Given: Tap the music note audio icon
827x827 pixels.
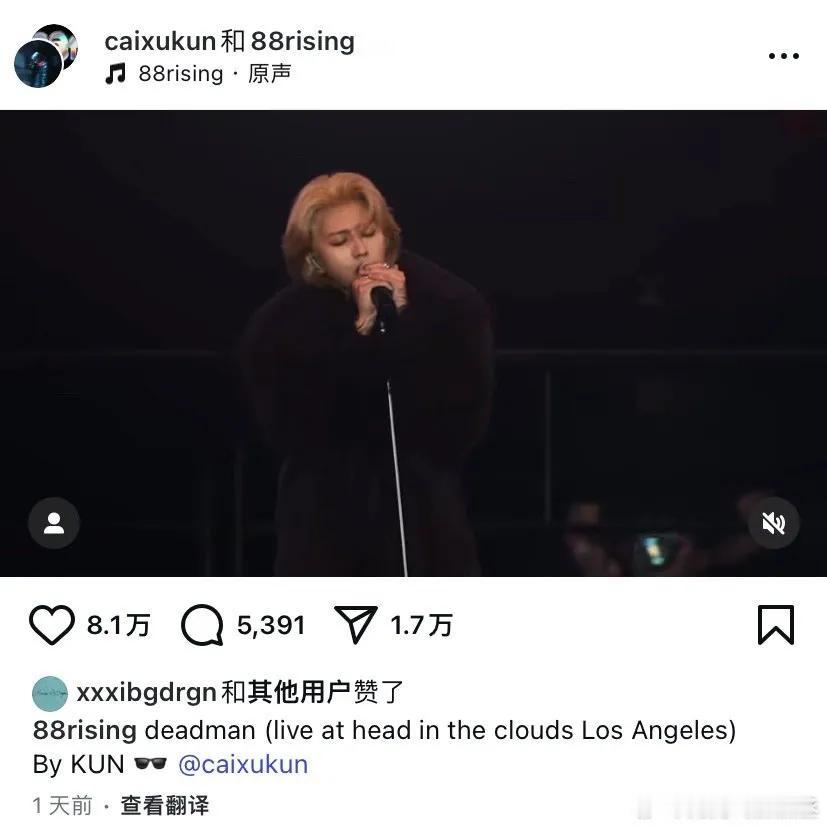Looking at the screenshot, I should 116,74.
